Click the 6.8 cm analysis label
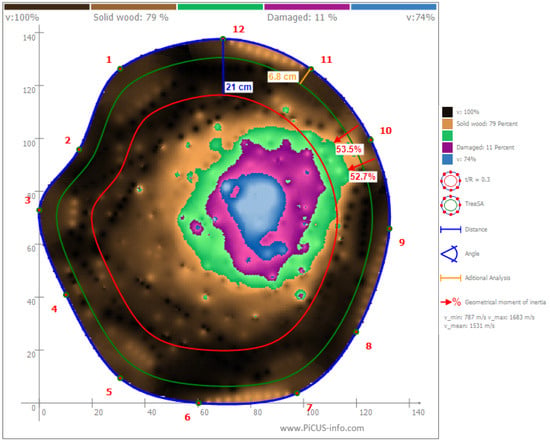The width and height of the screenshot is (550, 443). click(x=283, y=76)
